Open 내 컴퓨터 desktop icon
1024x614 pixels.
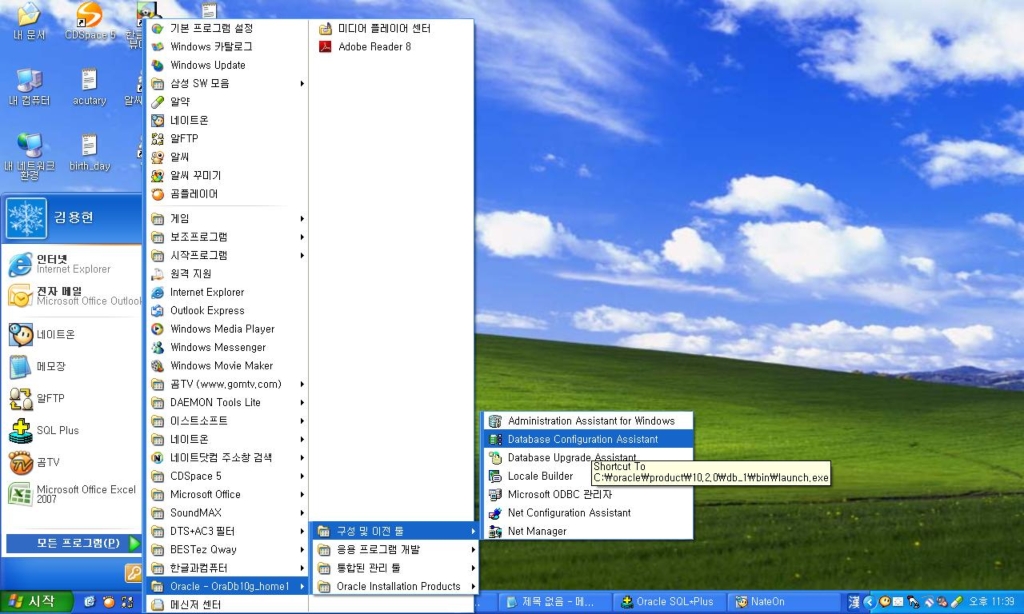29,87
